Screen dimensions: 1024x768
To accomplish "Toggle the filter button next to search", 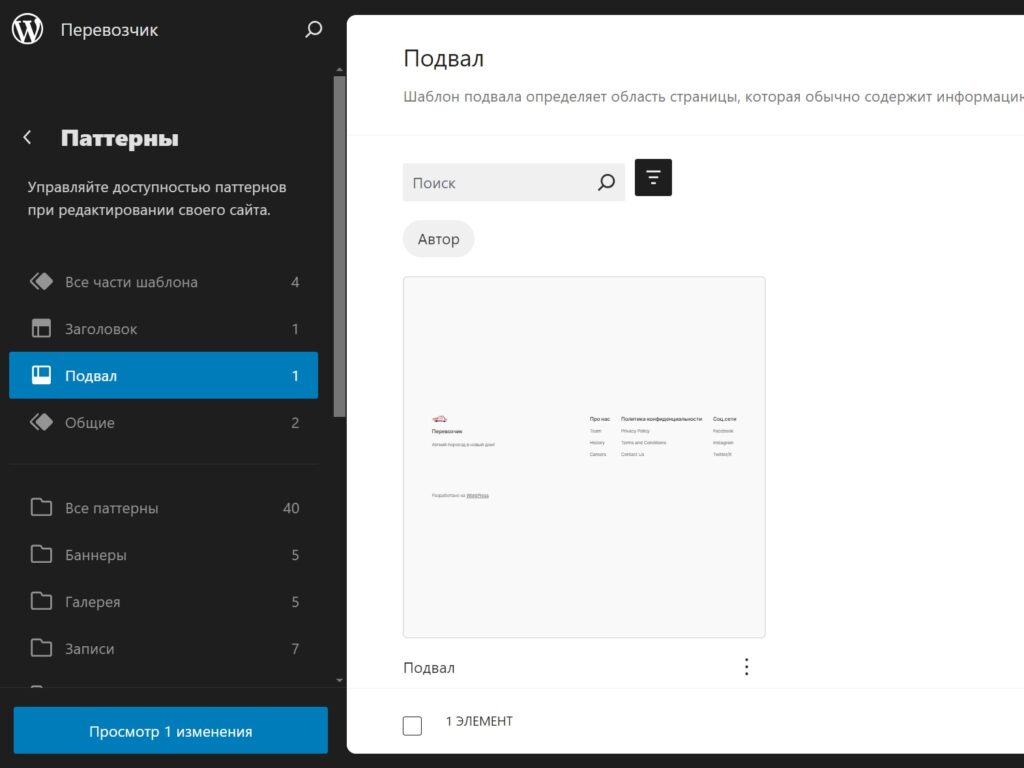I will click(x=653, y=178).
